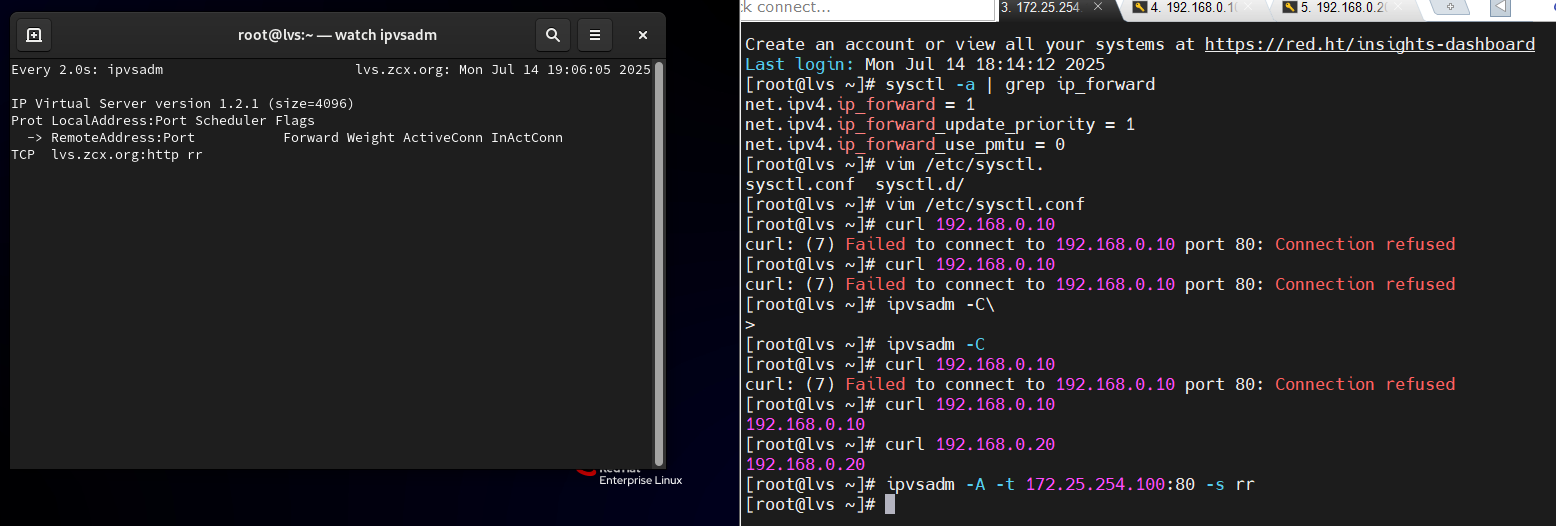Click key icon on tab 5. 192.168.0.20
Image resolution: width=1556 pixels, height=526 pixels.
[1290, 7]
